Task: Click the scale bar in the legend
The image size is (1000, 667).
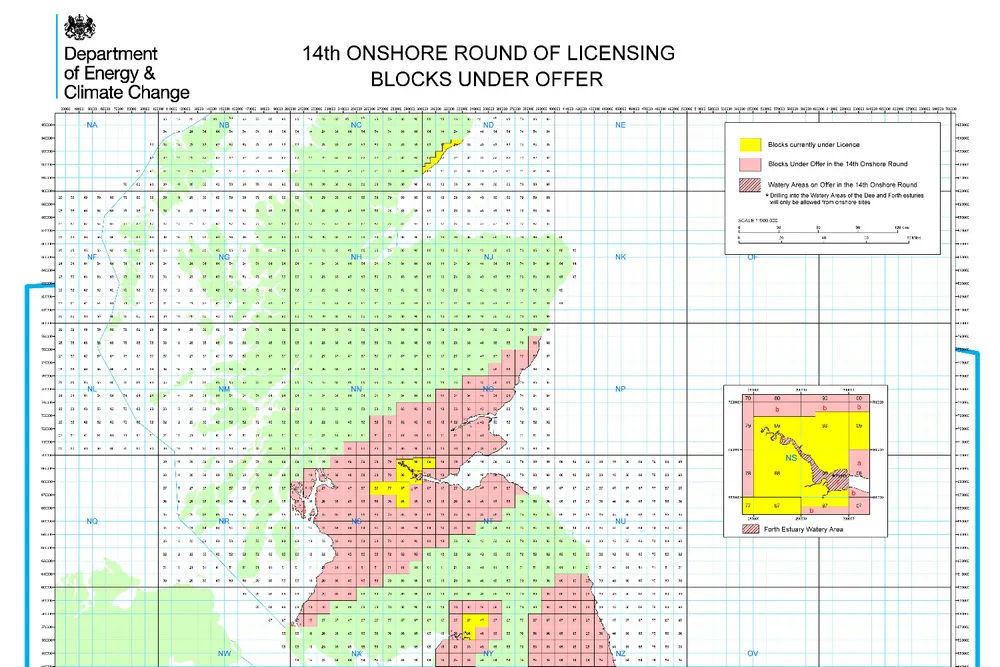Action: click(828, 229)
